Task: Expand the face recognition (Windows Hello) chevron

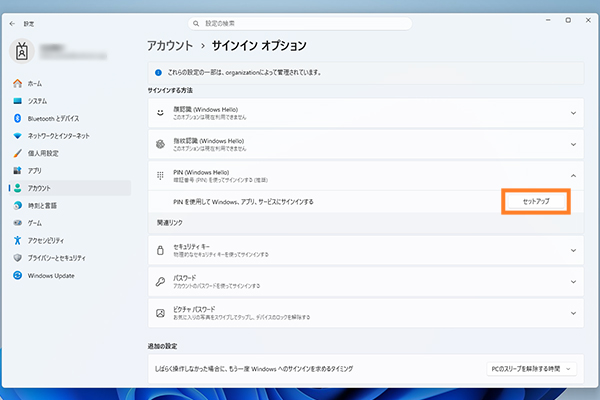Action: tap(573, 113)
